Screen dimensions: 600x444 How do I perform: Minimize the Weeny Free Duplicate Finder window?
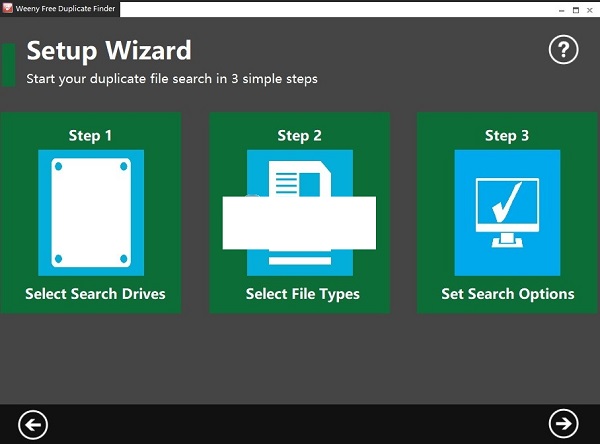tap(561, 10)
